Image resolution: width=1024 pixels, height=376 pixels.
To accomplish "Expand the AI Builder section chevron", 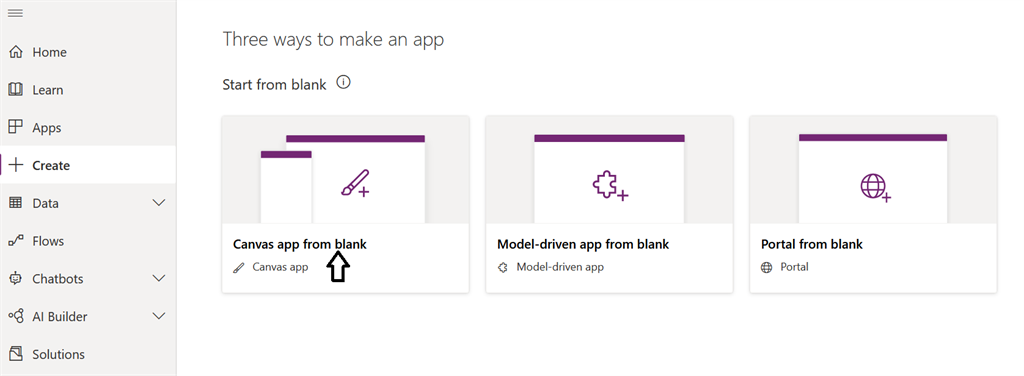I will [x=159, y=317].
